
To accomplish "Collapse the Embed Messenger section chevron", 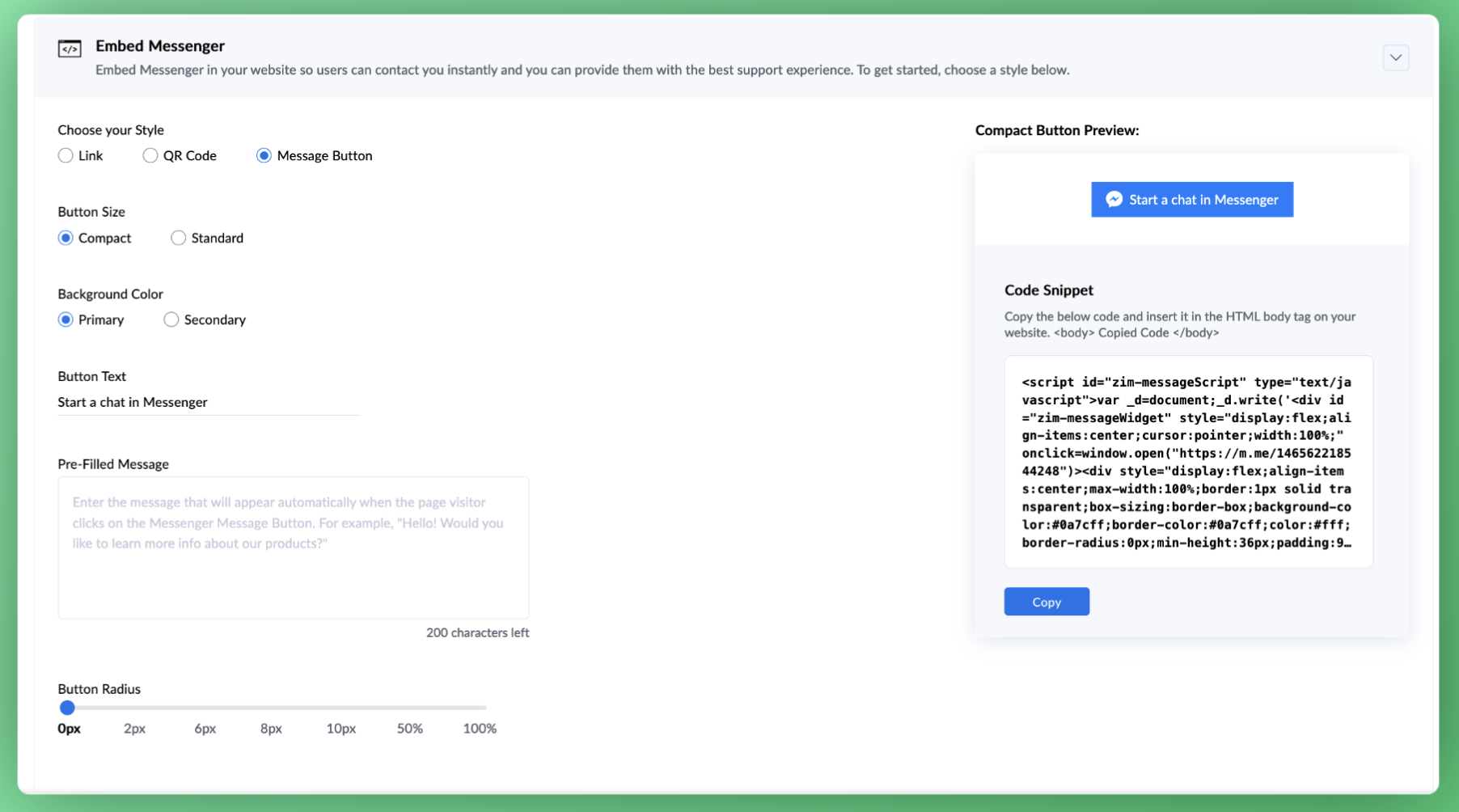I will [1395, 57].
